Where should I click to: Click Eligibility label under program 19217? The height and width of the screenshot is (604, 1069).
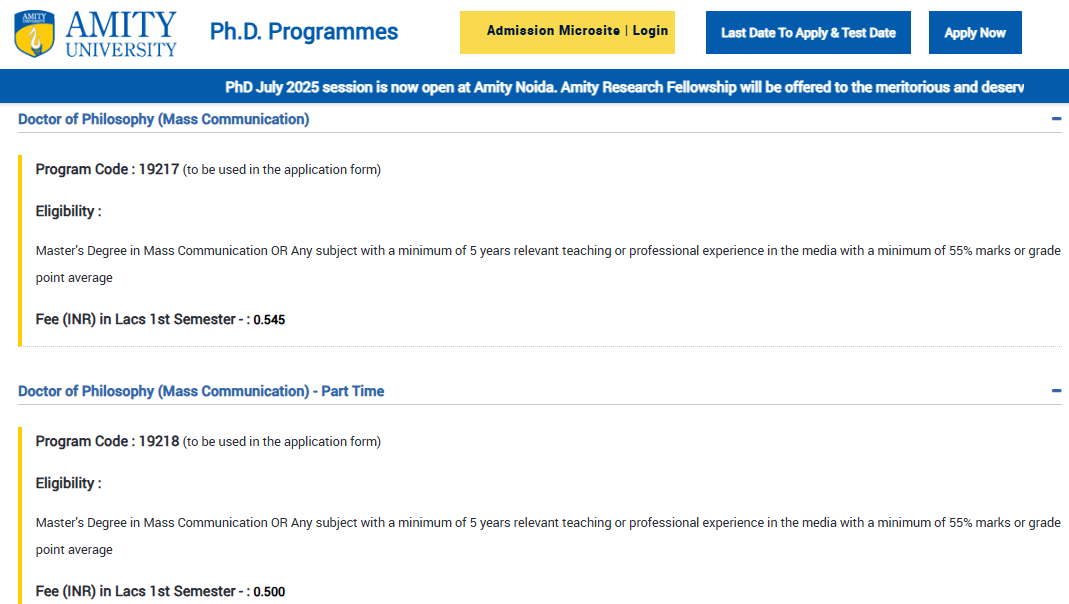click(x=68, y=211)
